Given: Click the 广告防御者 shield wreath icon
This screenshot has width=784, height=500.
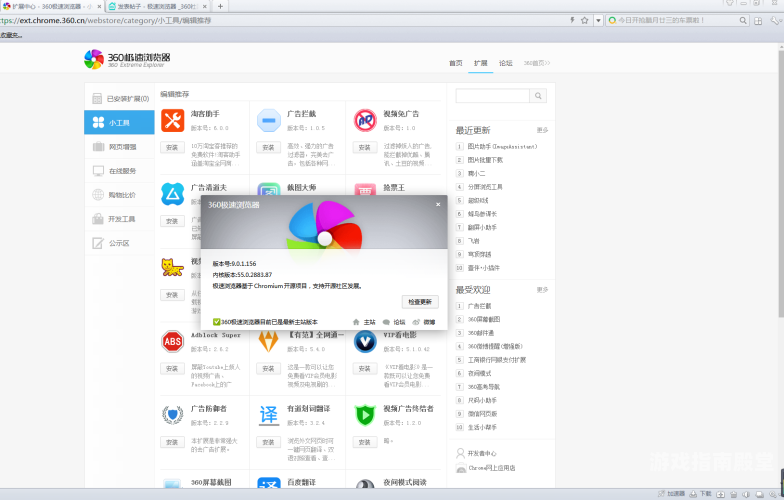Looking at the screenshot, I should 172,415.
